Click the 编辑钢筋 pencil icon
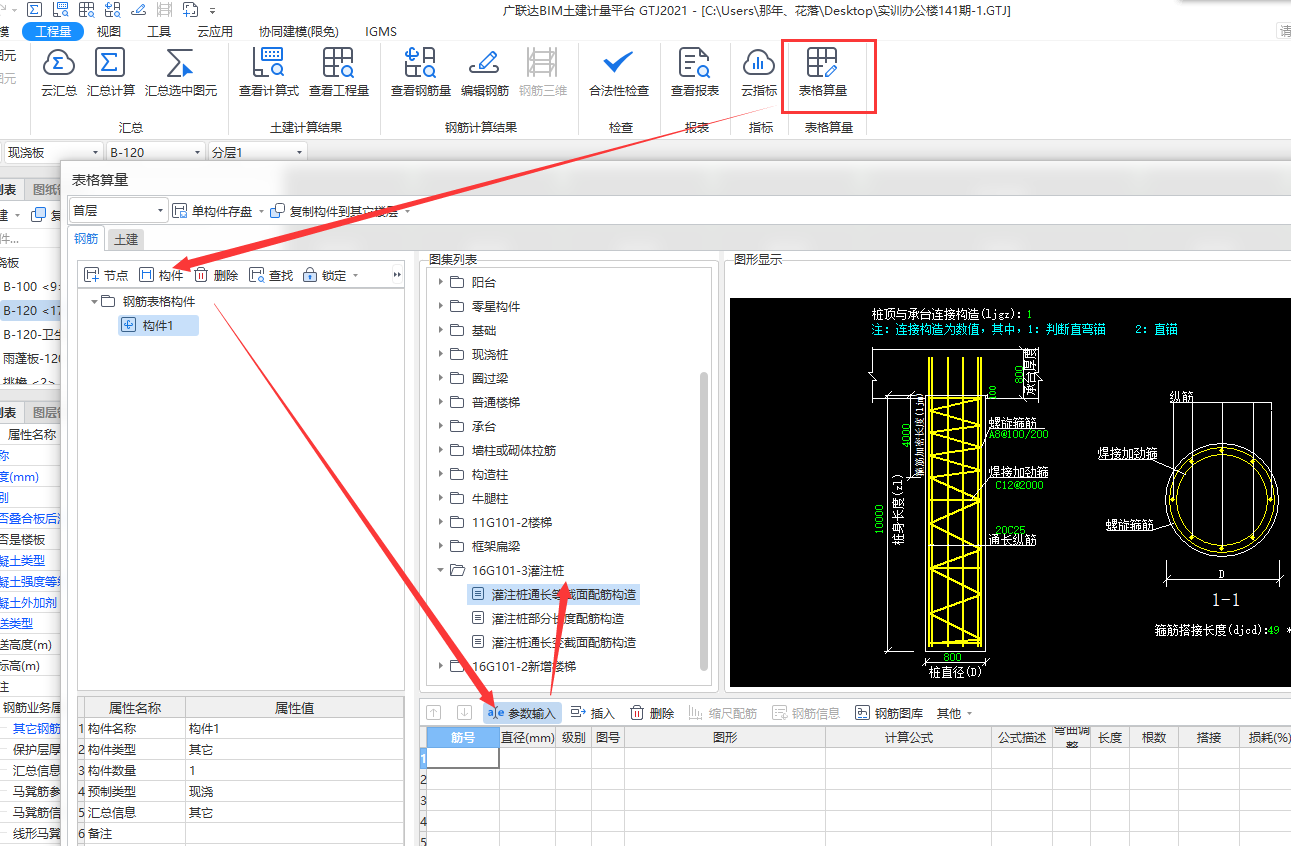The height and width of the screenshot is (846, 1291). click(x=484, y=64)
